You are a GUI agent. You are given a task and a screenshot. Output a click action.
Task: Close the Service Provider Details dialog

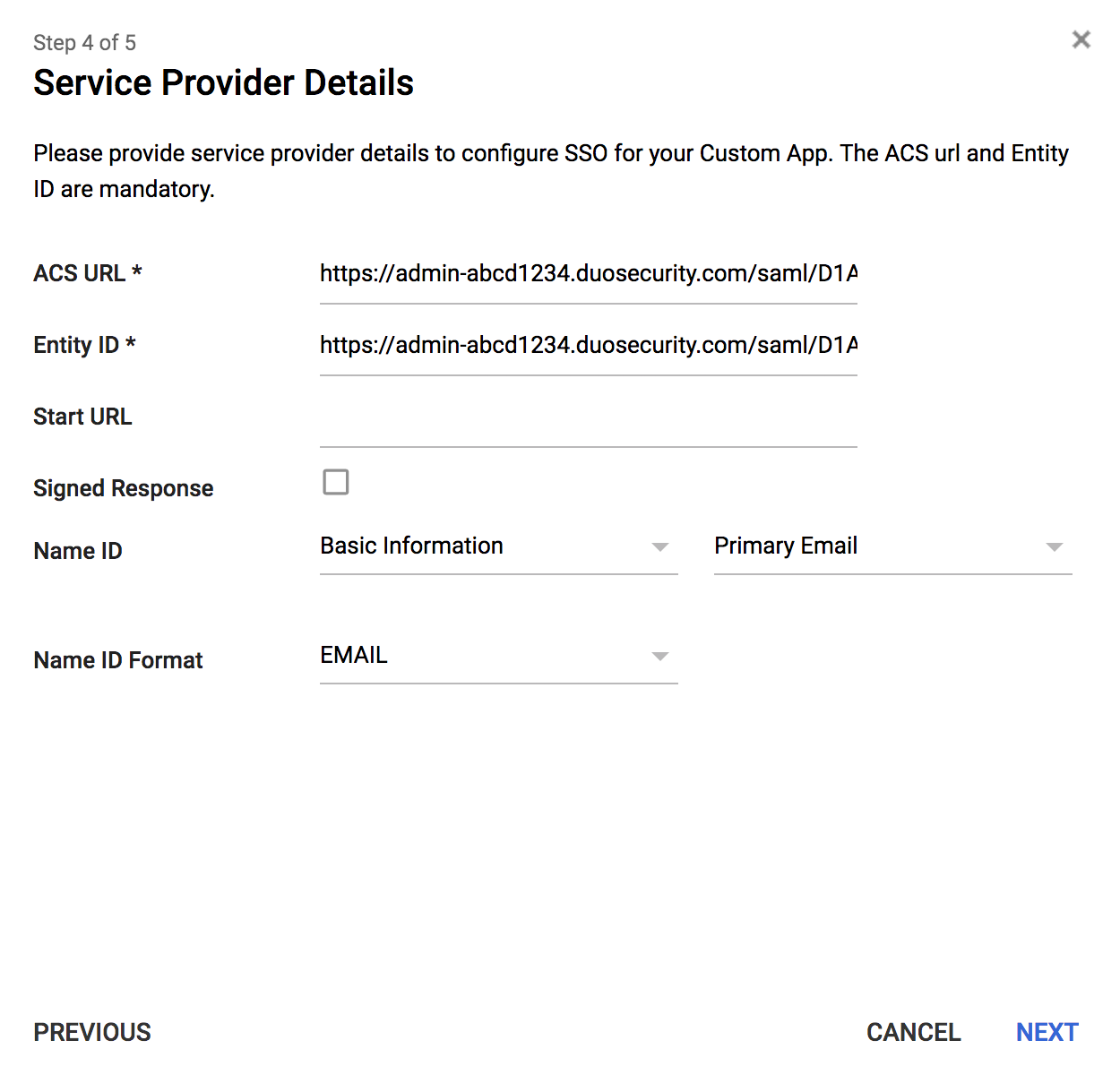1081,39
